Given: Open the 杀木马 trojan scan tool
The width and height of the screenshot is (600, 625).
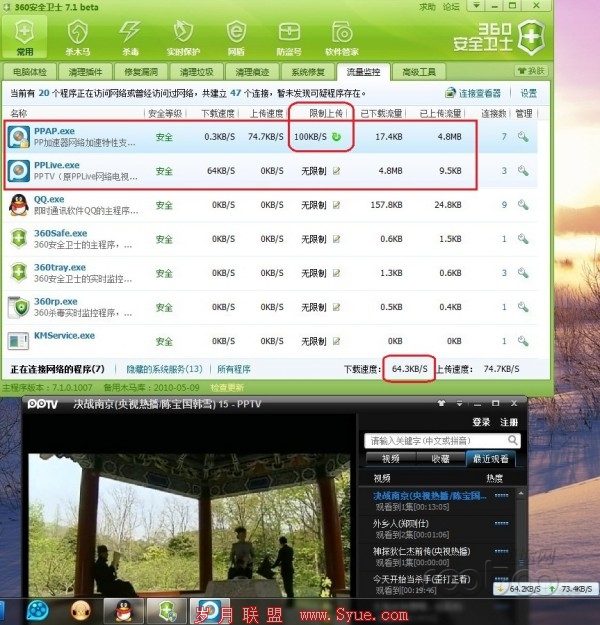Looking at the screenshot, I should point(77,38).
